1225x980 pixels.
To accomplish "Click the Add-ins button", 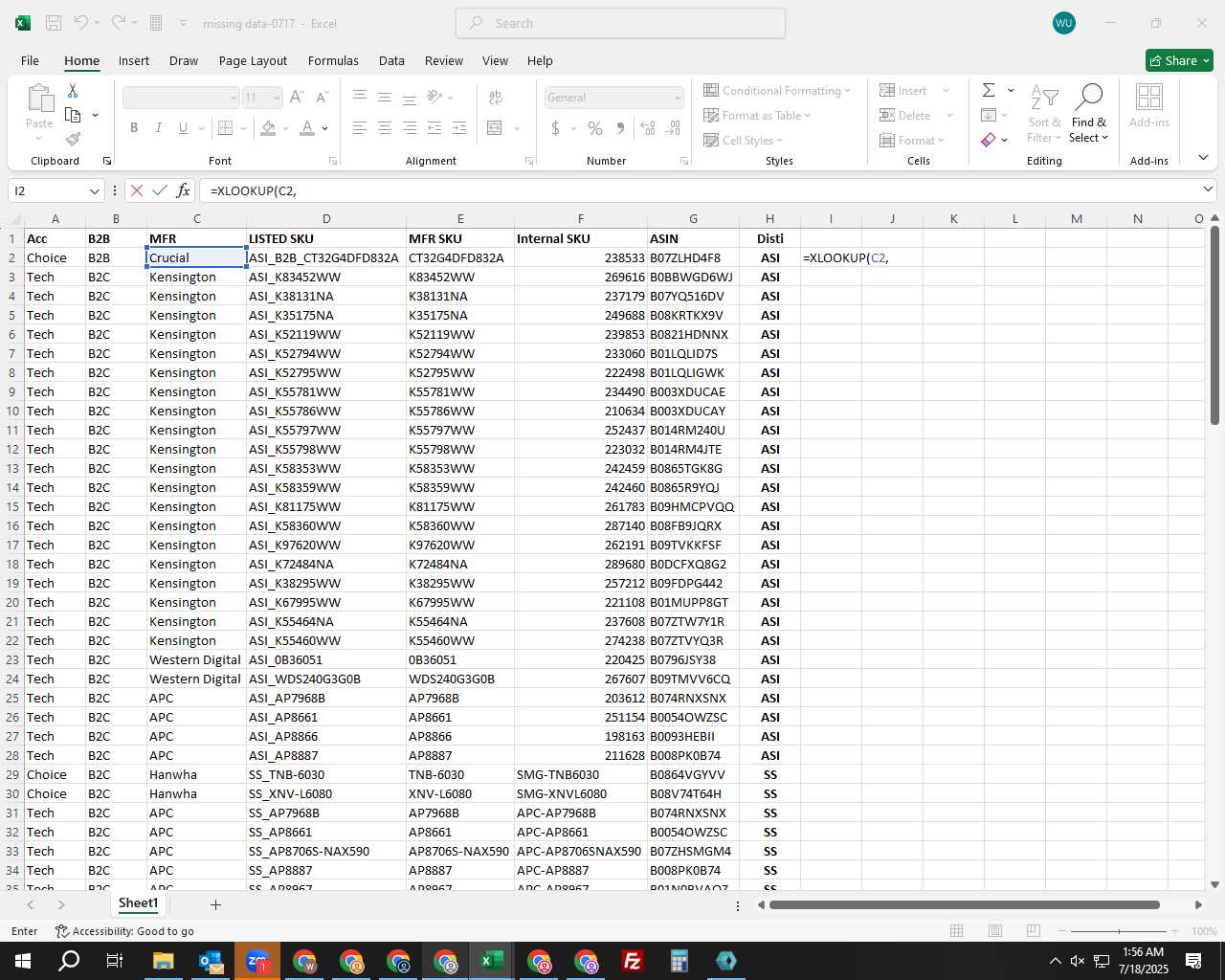I will pyautogui.click(x=1148, y=105).
